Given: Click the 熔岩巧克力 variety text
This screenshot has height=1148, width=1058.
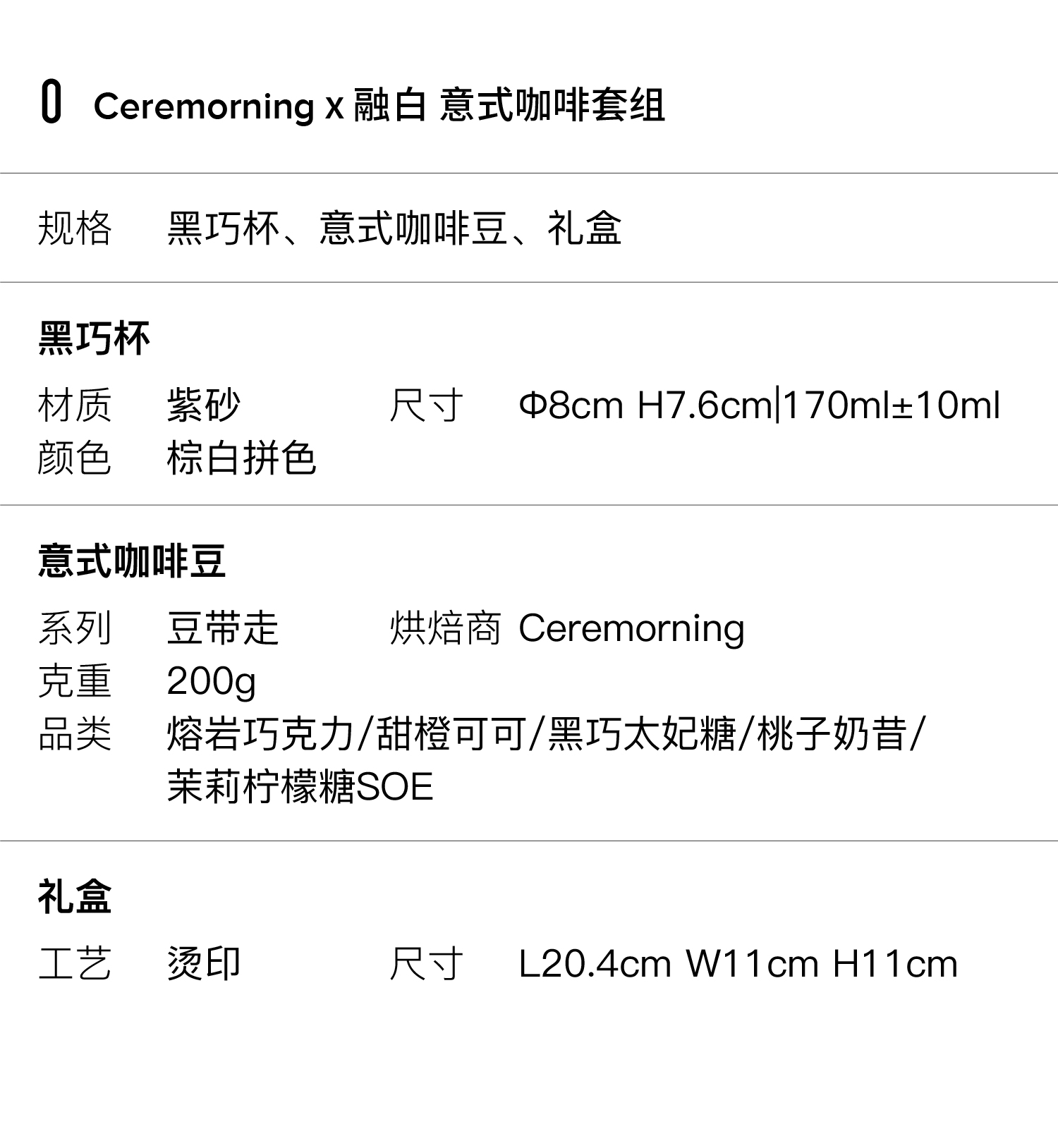Looking at the screenshot, I should tap(260, 734).
